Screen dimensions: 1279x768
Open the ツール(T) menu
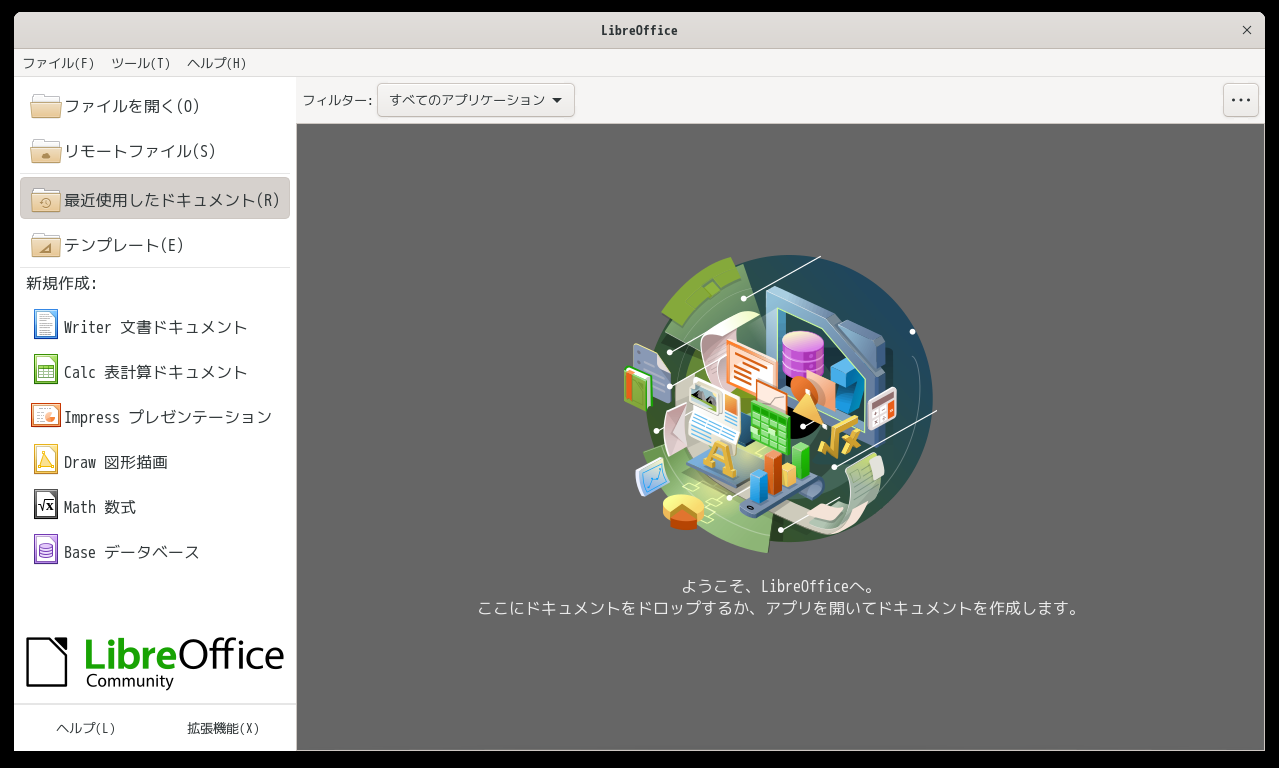141,63
